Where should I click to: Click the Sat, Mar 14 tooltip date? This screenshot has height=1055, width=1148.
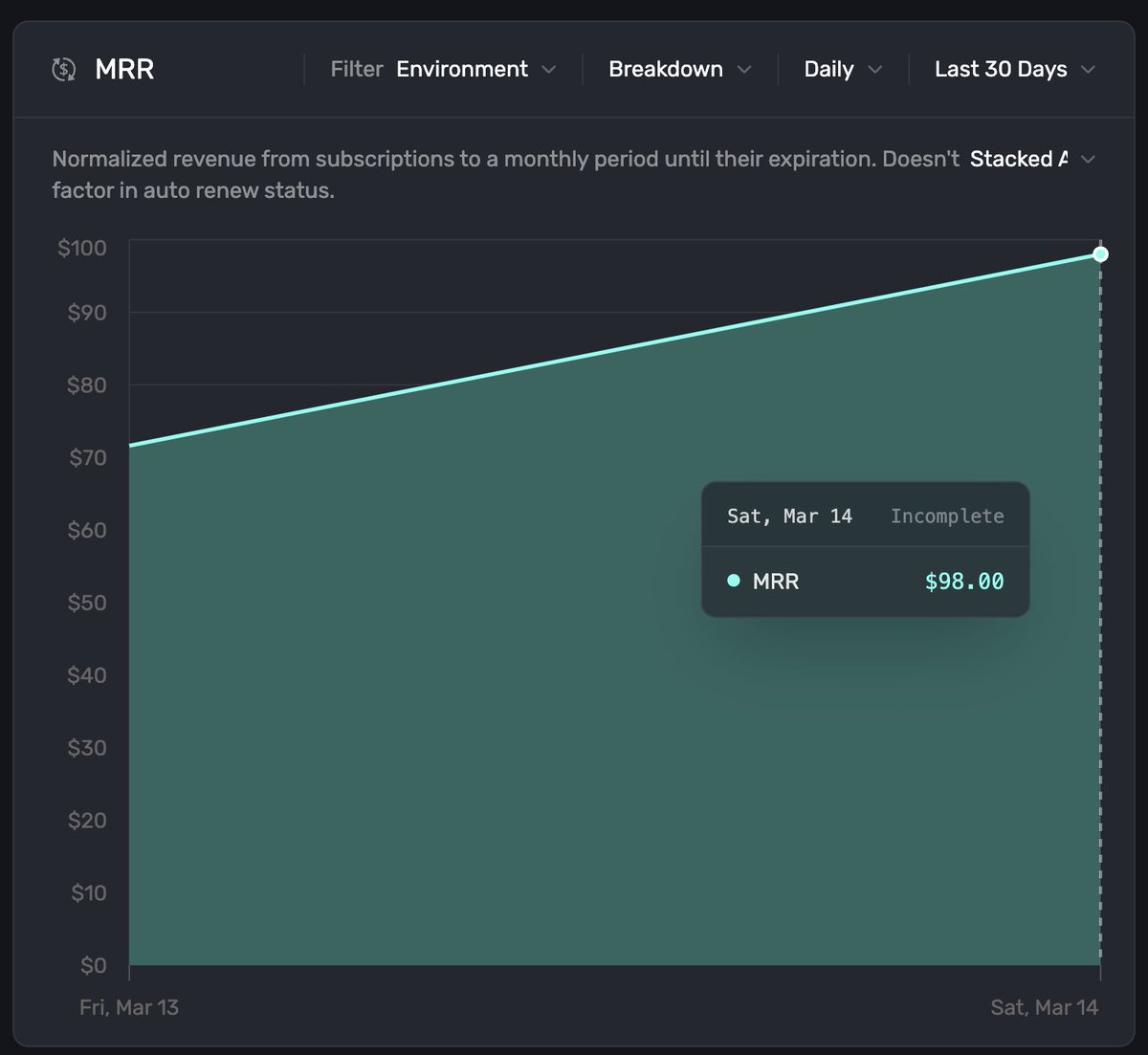[x=789, y=517]
